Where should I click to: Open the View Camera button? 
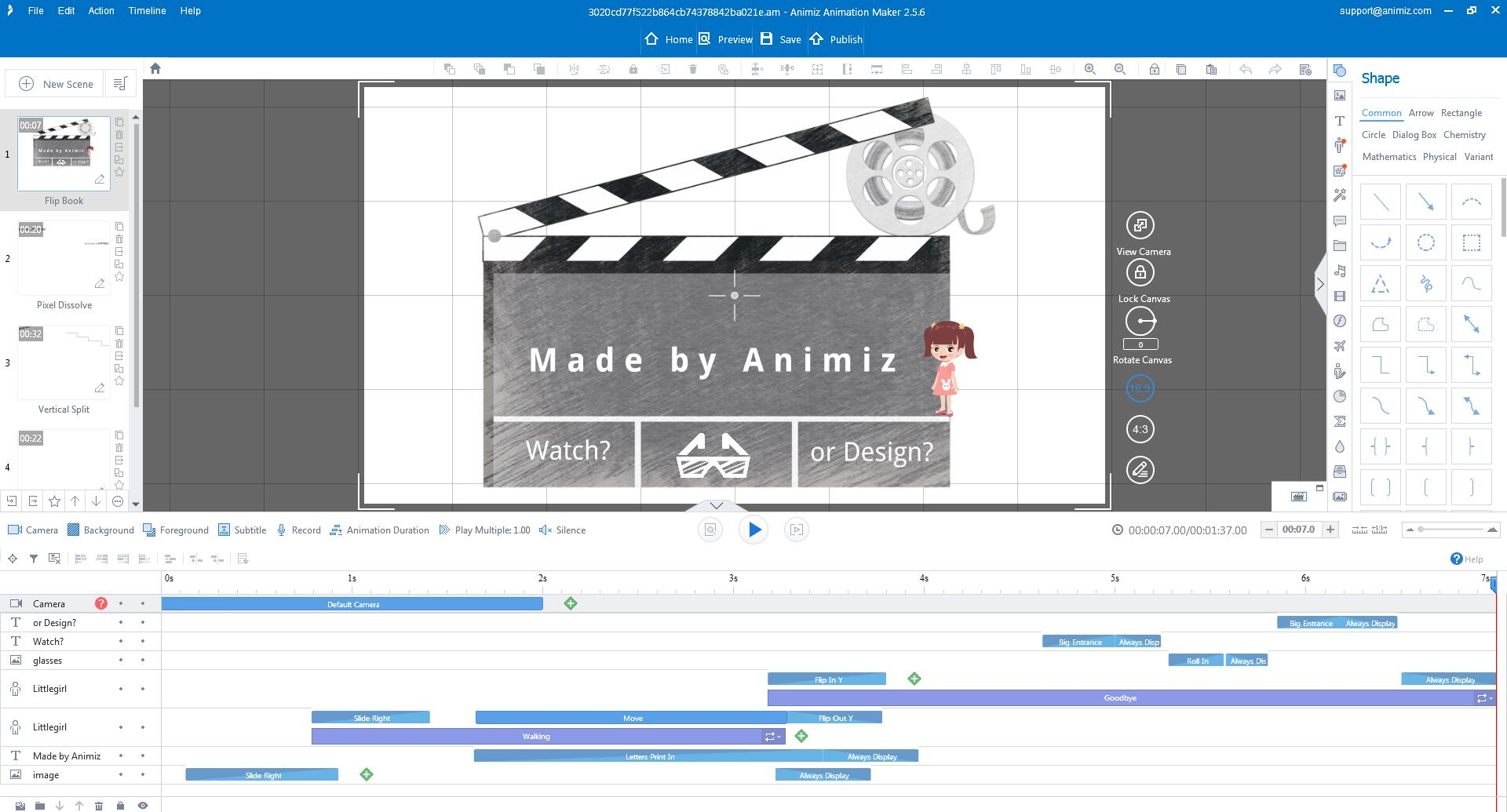coord(1140,226)
